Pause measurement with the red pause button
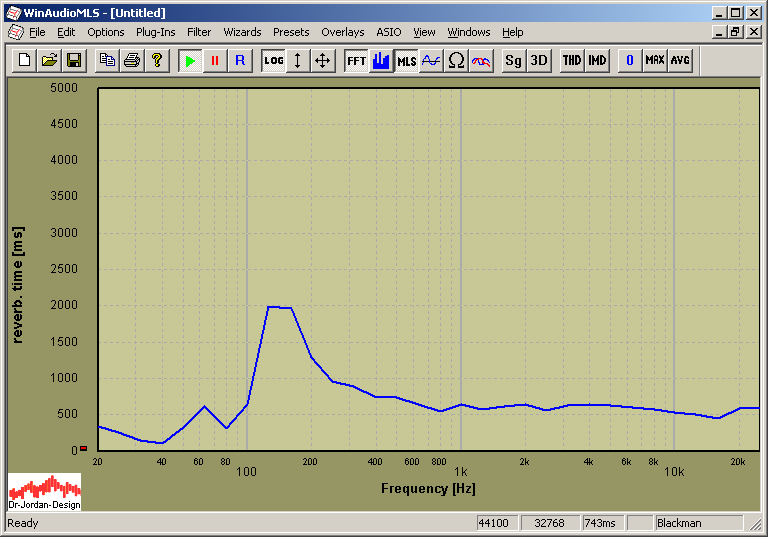 [x=214, y=61]
